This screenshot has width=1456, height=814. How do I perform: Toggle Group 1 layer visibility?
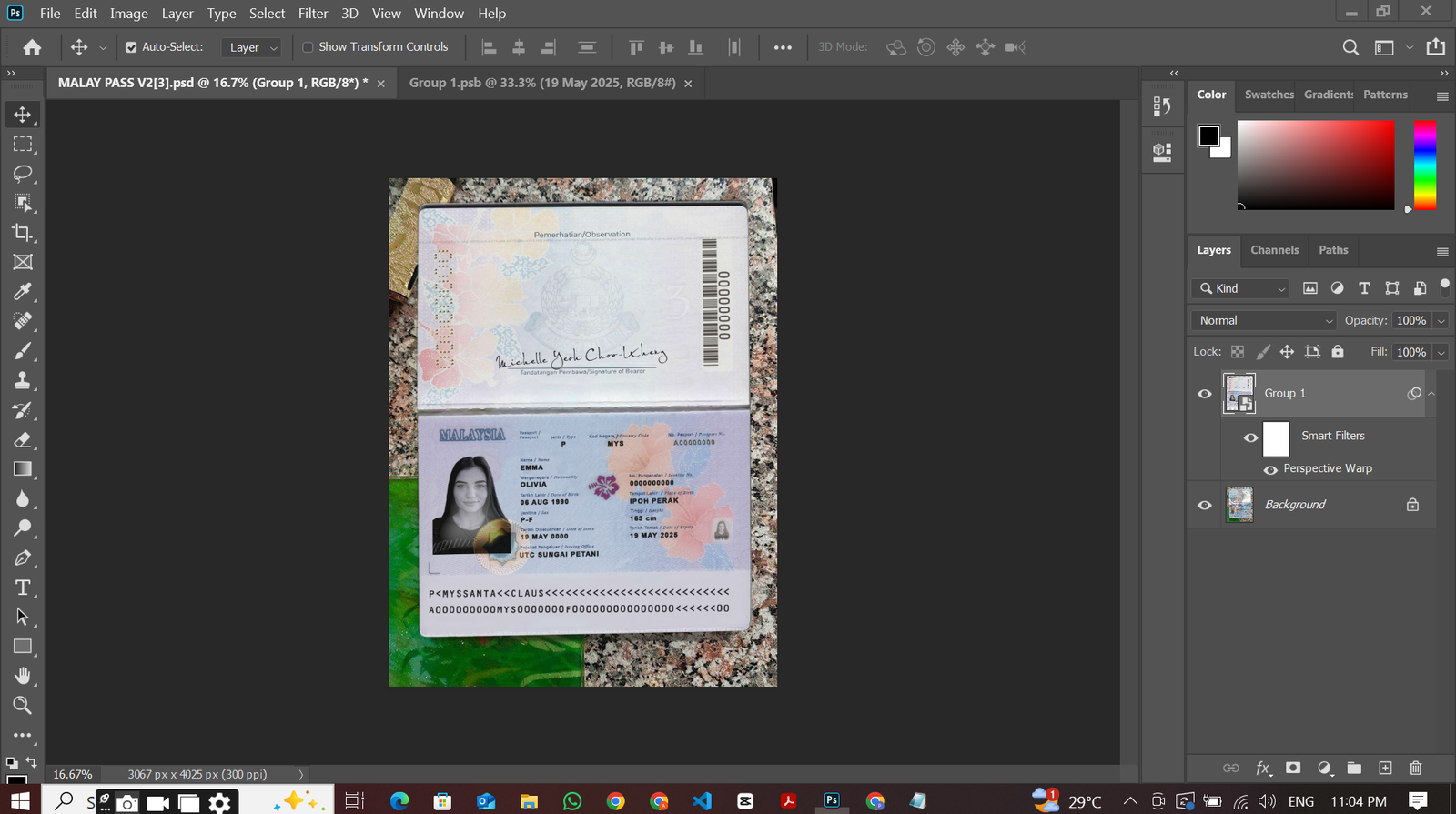(1205, 394)
